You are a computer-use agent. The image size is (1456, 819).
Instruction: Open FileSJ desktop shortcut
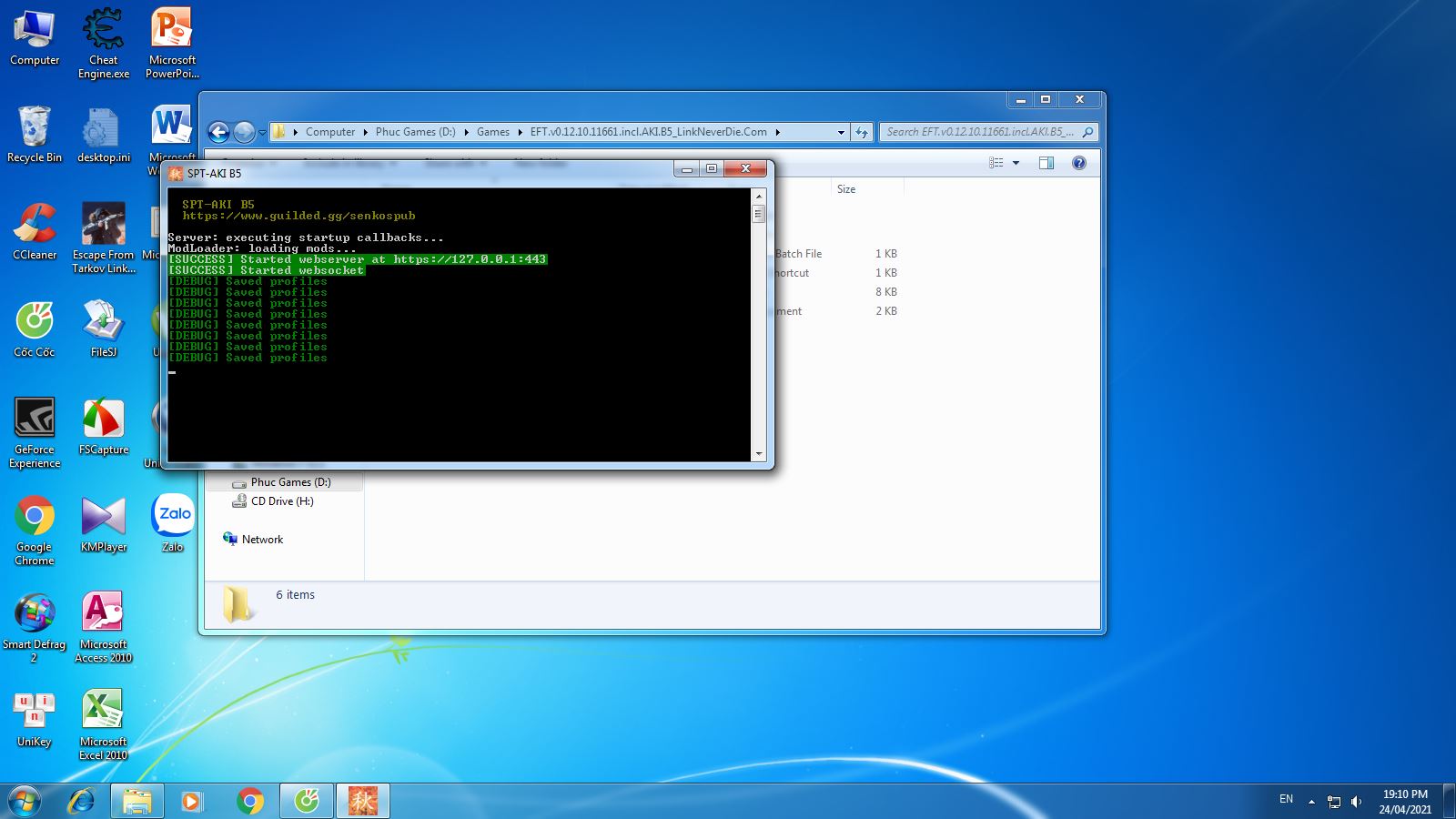(x=104, y=329)
